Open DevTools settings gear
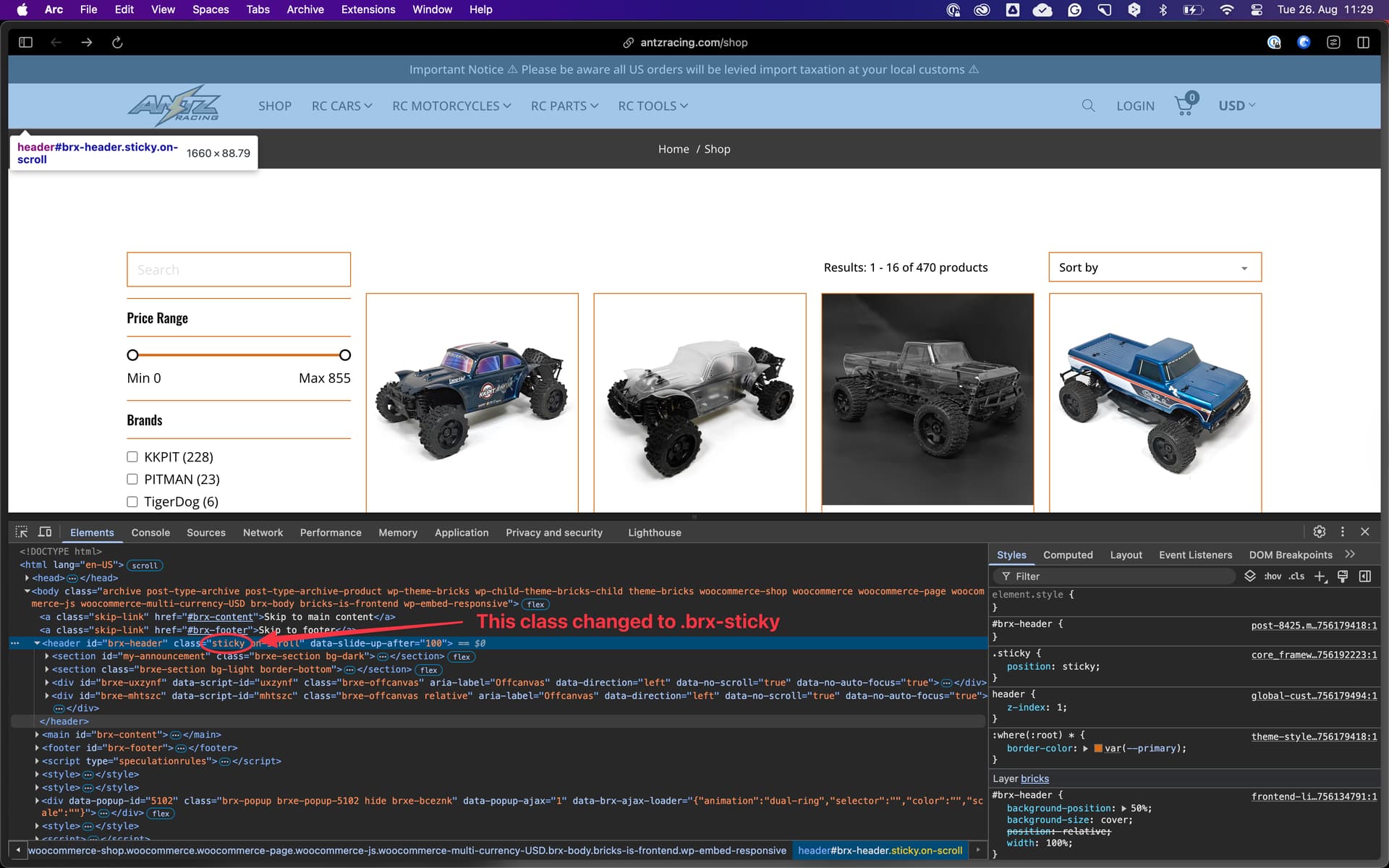Viewport: 1389px width, 868px height. 1320,532
